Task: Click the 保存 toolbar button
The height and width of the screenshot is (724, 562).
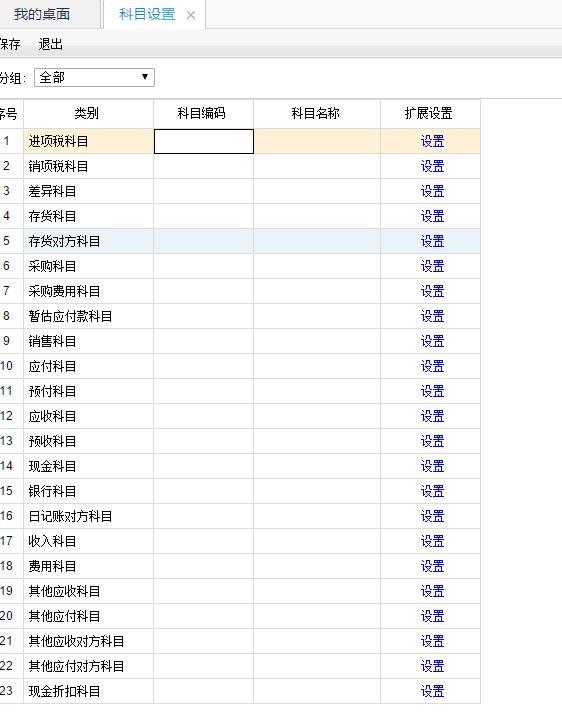Action: click(x=10, y=44)
